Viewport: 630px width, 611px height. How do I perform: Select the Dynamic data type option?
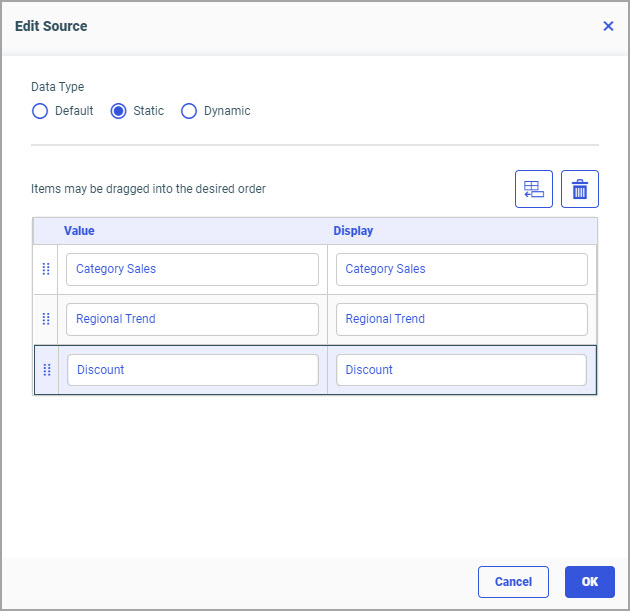coord(189,111)
